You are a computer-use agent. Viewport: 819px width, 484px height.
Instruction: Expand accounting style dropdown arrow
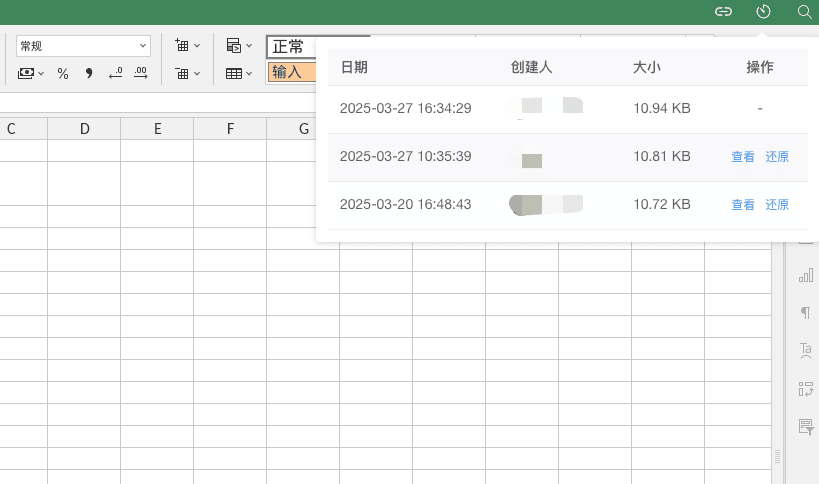click(x=41, y=74)
